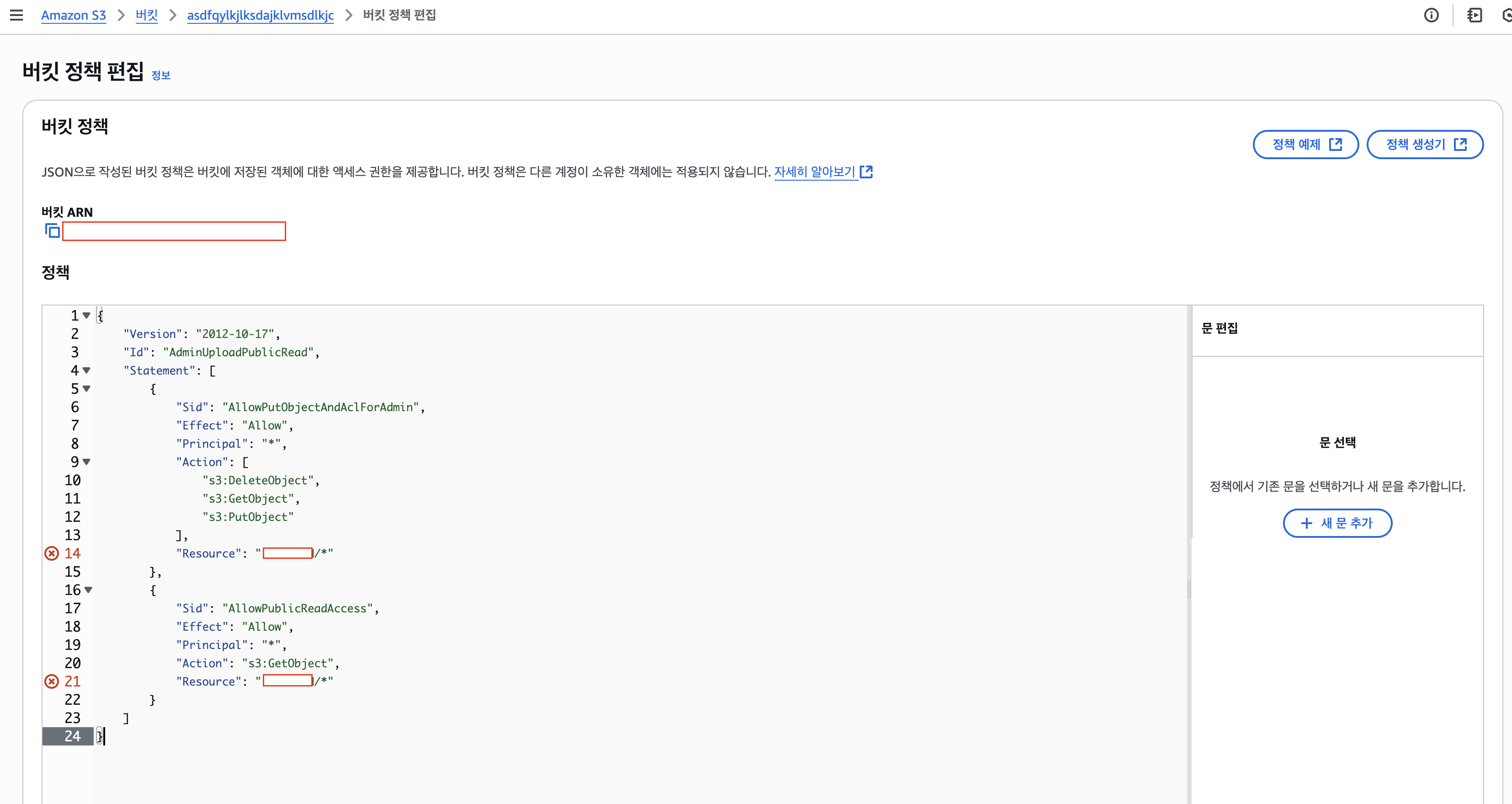
Task: Click the error marker on line 14
Action: (x=52, y=553)
